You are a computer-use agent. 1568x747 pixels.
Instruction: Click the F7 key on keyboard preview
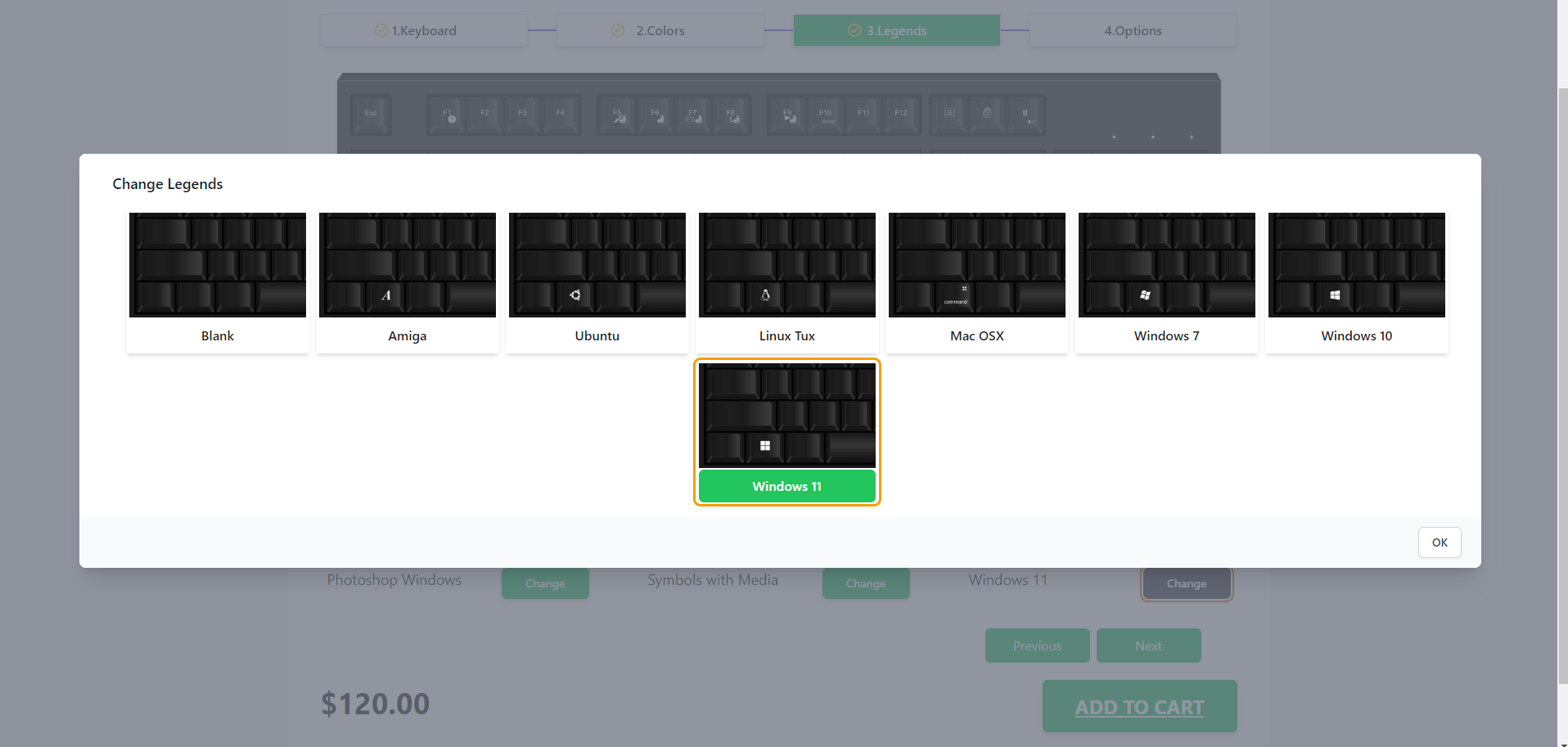click(693, 115)
